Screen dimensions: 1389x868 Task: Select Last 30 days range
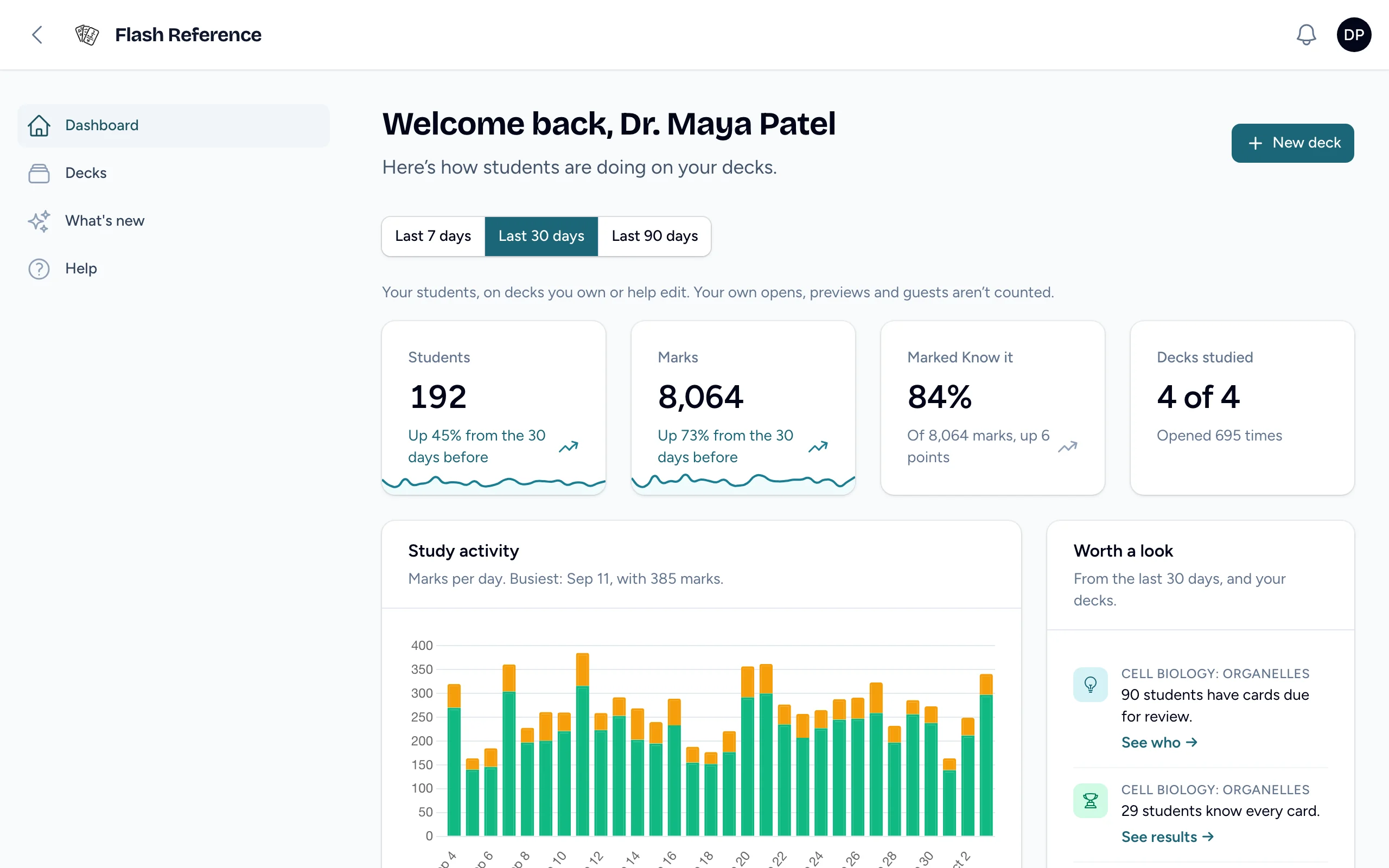tap(541, 236)
